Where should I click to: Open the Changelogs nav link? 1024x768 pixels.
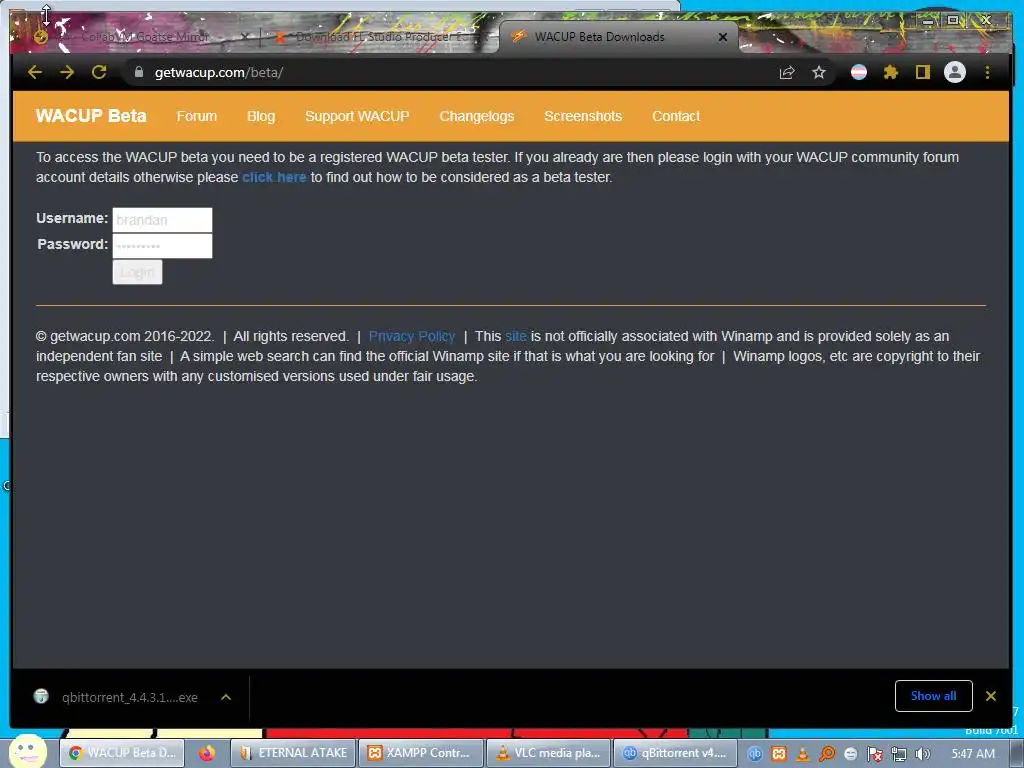[x=477, y=116]
